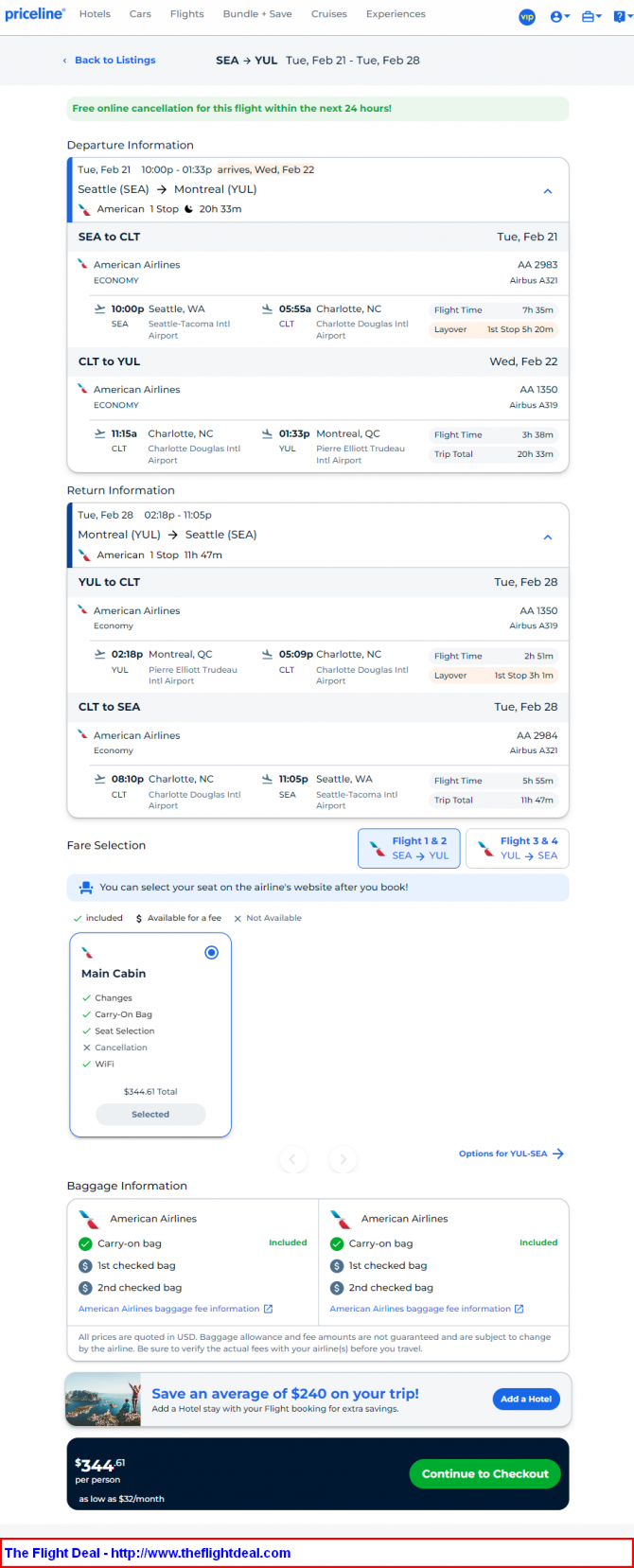
Task: Click the X icon beside 'Not Available' legend
Action: (x=238, y=918)
